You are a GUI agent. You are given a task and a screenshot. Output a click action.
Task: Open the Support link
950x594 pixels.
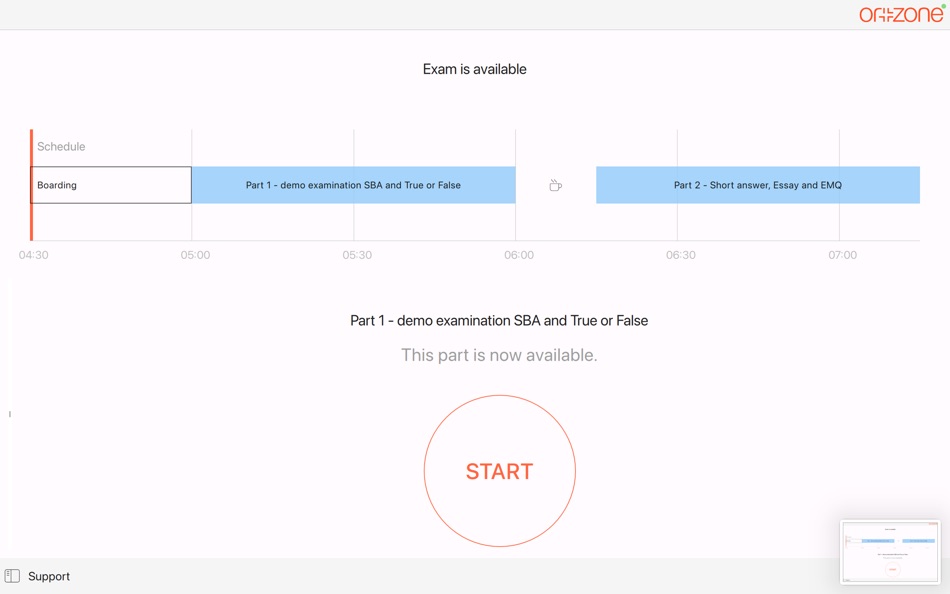click(48, 576)
